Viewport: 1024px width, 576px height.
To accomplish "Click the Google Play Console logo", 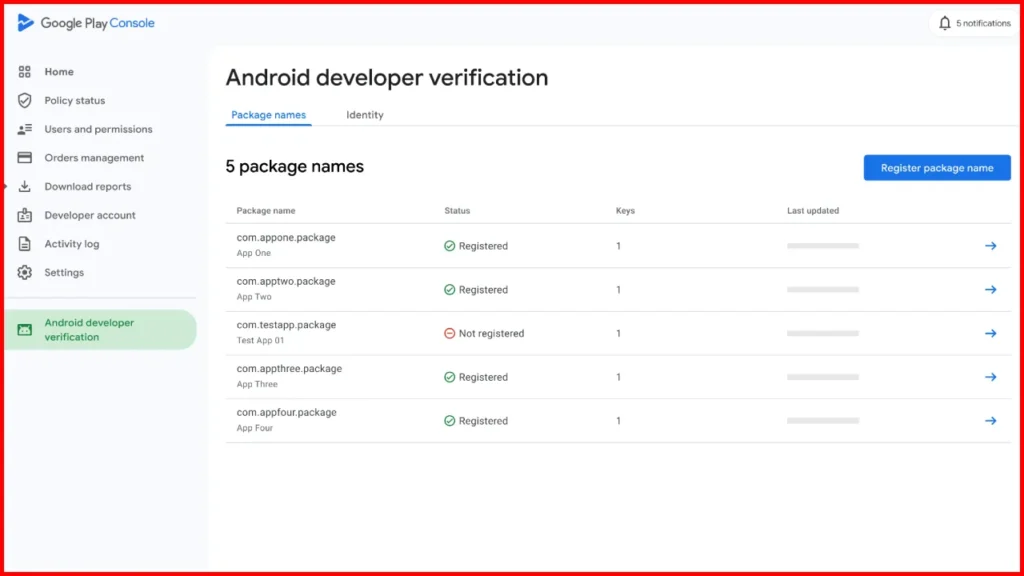I will click(x=86, y=23).
